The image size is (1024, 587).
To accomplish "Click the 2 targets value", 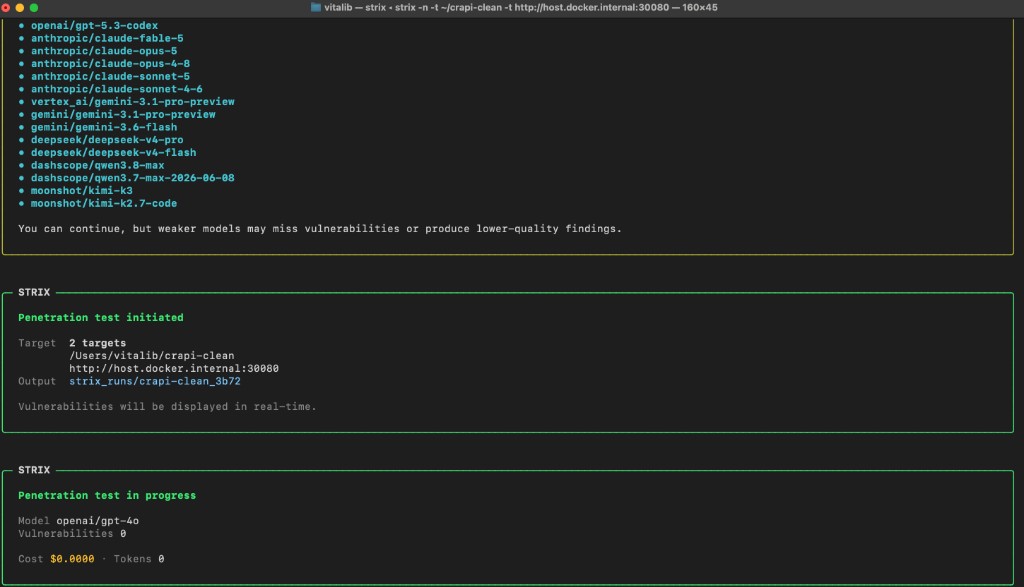I will point(97,343).
